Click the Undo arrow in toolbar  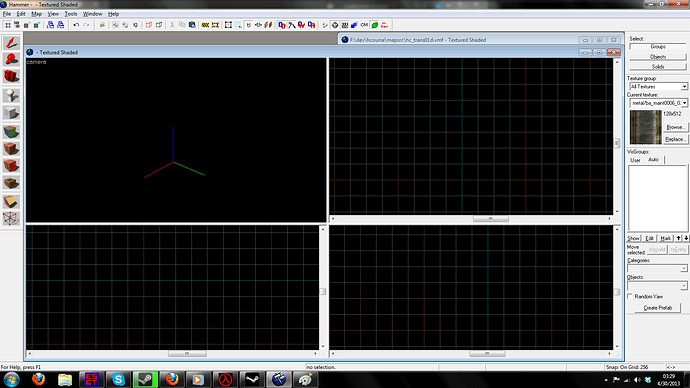[x=76, y=25]
